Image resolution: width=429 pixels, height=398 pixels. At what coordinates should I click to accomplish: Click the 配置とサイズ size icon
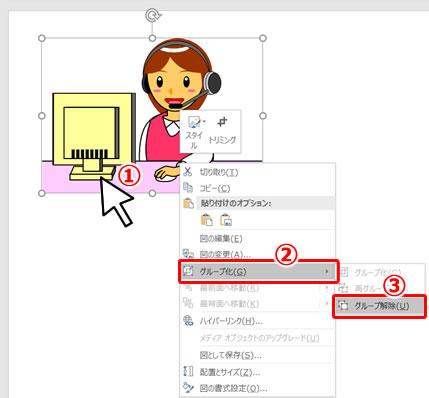(x=188, y=371)
